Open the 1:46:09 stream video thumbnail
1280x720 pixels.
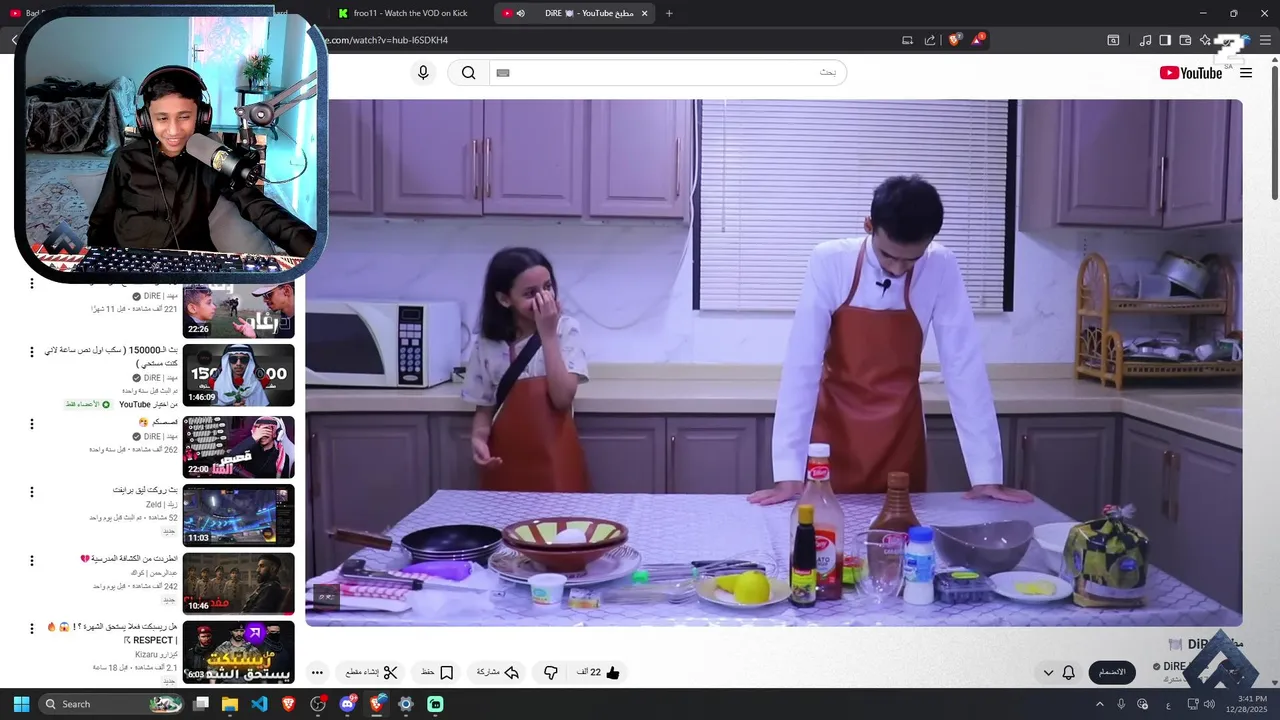(x=238, y=376)
